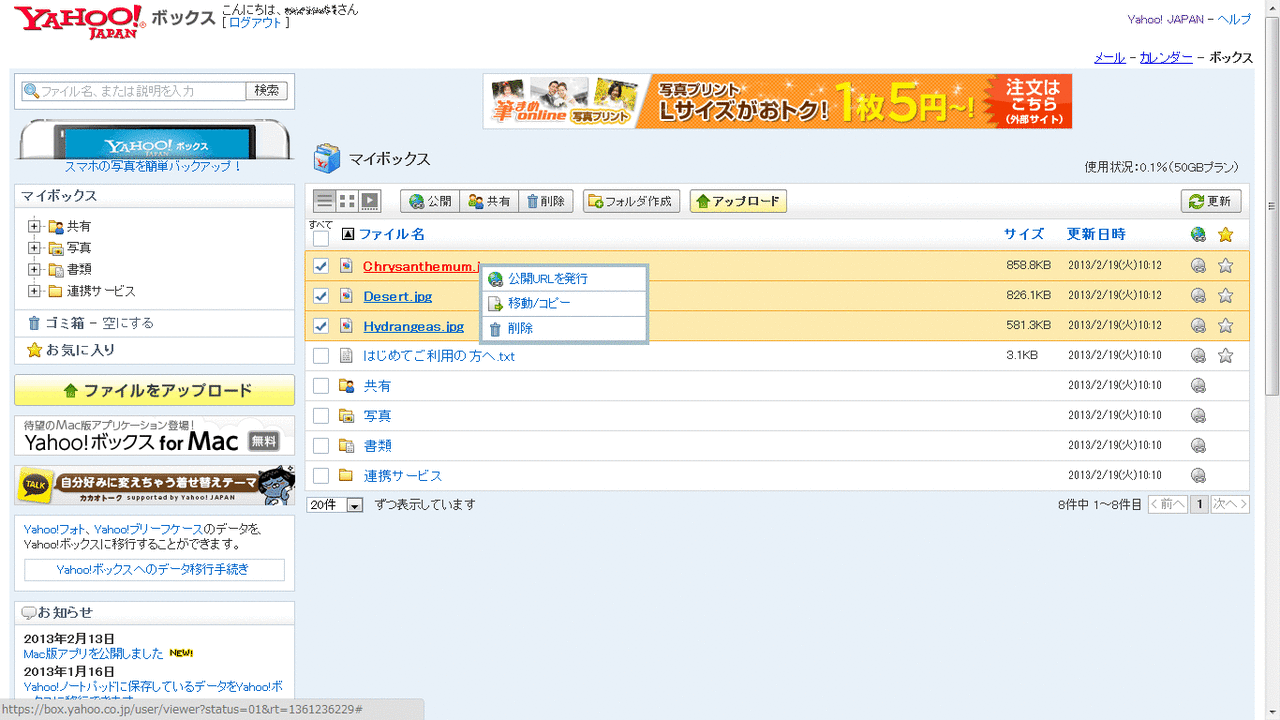The width and height of the screenshot is (1280, 720).
Task: Click the green アップロード toolbar button
Action: (x=738, y=201)
